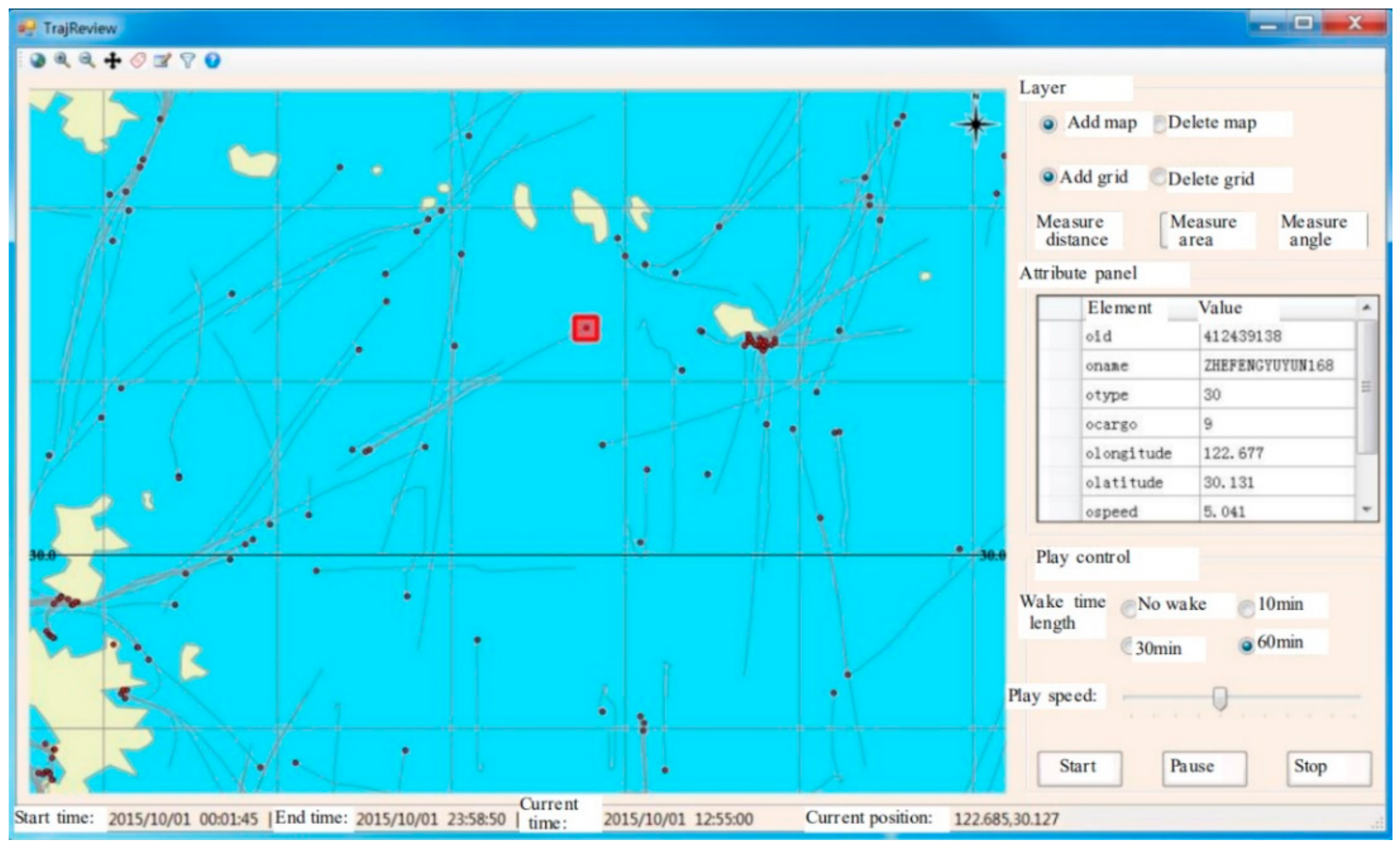Click the funnel filter icon
Viewport: 1400px width, 848px height.
pyautogui.click(x=187, y=60)
